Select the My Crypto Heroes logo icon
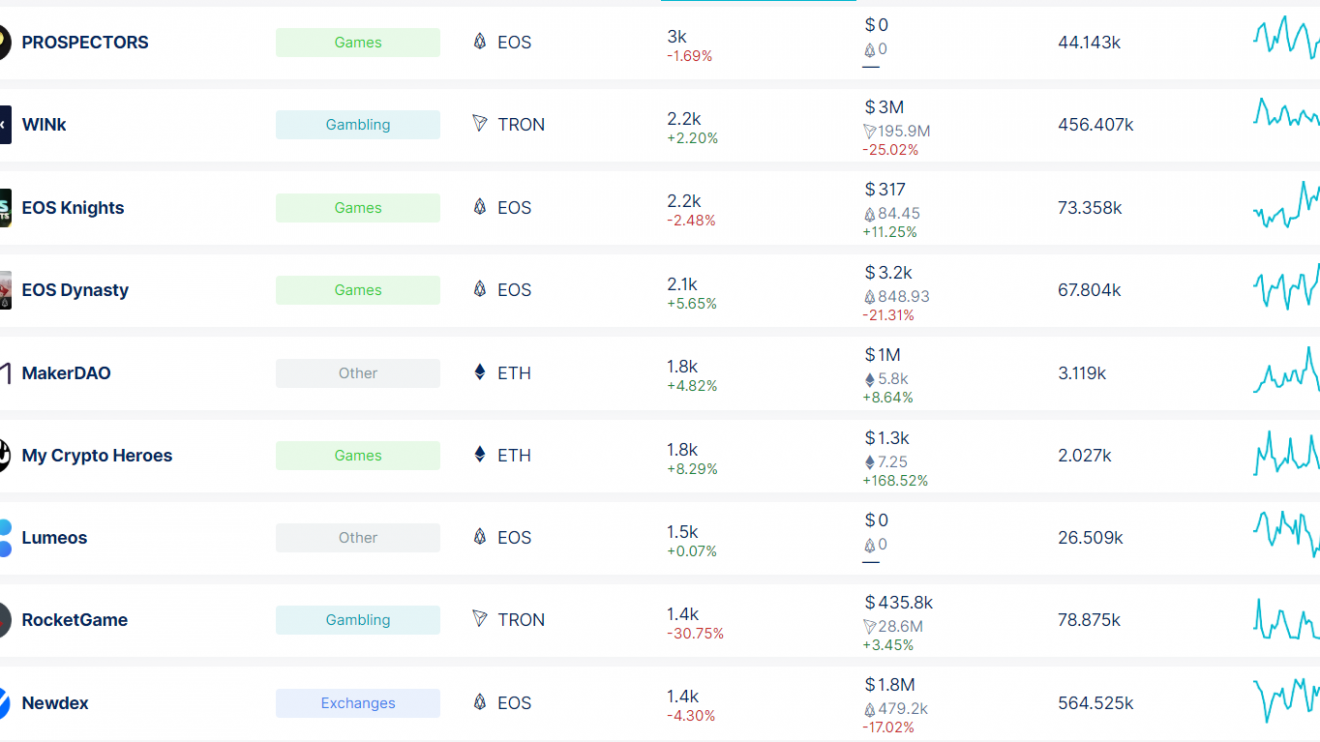Image resolution: width=1320 pixels, height=742 pixels. [x=5, y=455]
